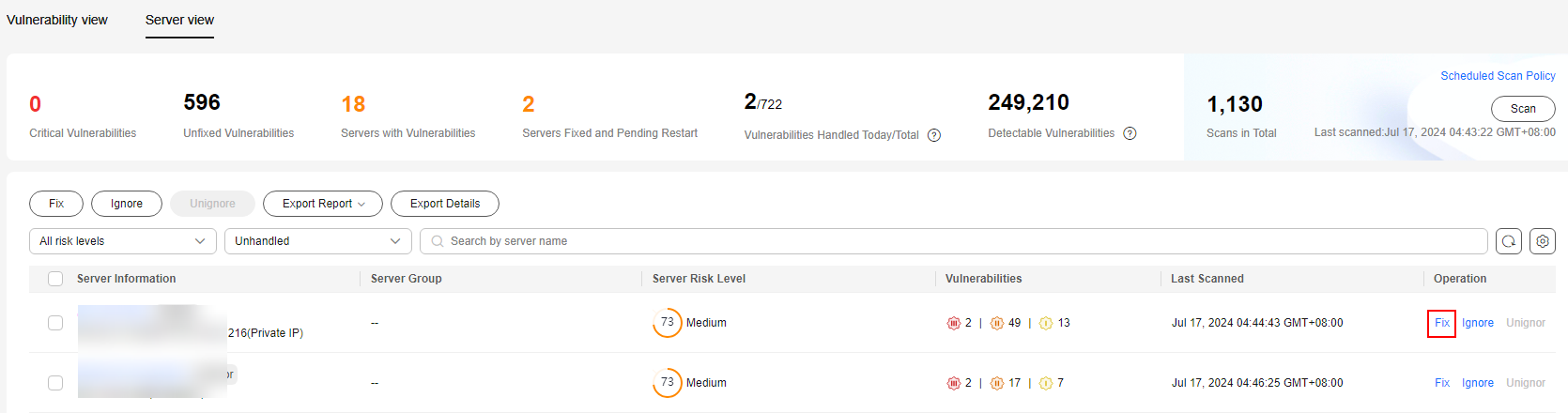Image resolution: width=1568 pixels, height=413 pixels.
Task: Click help icon beside Vulnerabilities Handled Today/Total
Action: (x=934, y=135)
